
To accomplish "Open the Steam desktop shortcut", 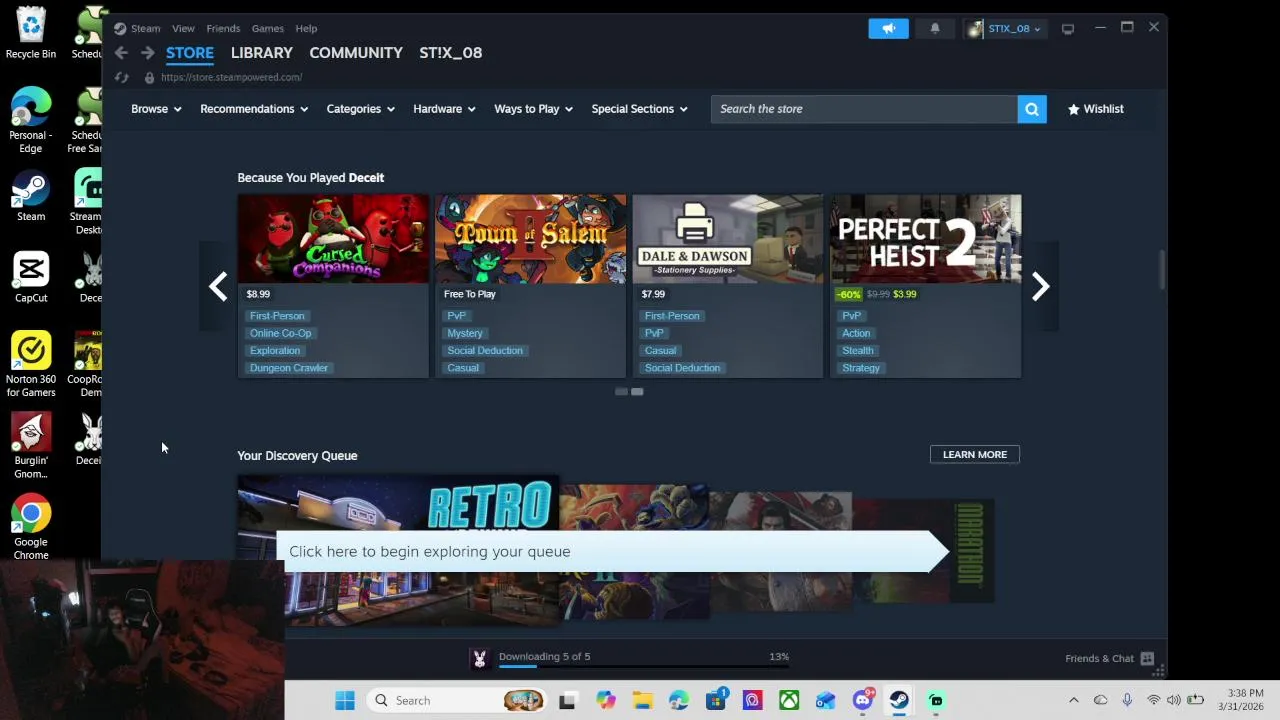I will 31,196.
